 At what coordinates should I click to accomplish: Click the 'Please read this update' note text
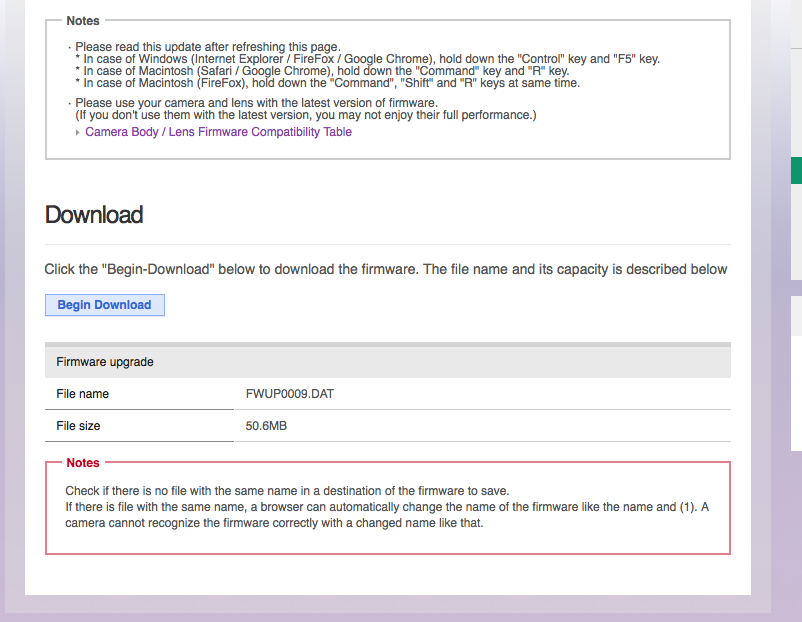tap(208, 46)
